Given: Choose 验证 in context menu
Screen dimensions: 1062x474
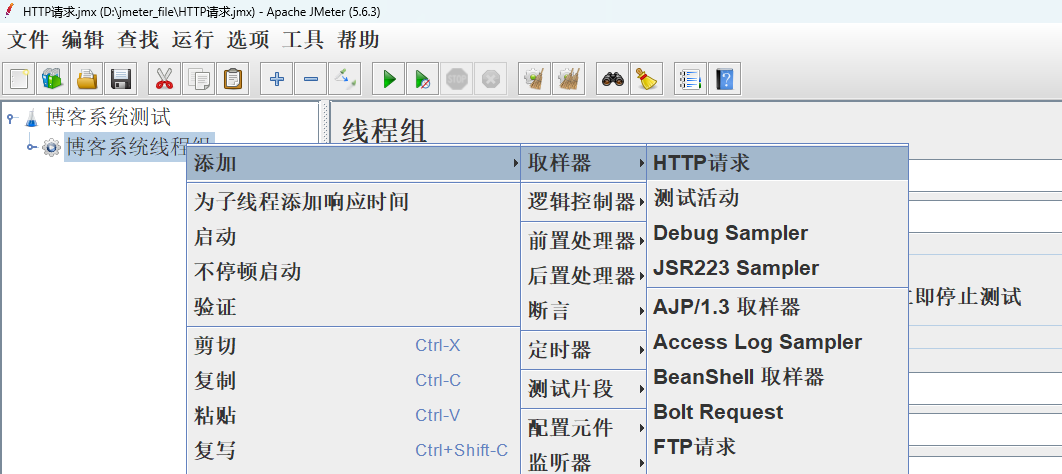Looking at the screenshot, I should [x=353, y=308].
